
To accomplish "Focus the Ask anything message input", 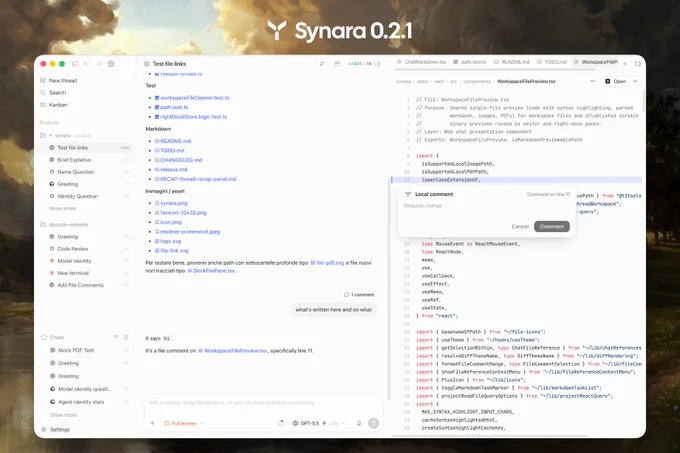I will 263,403.
